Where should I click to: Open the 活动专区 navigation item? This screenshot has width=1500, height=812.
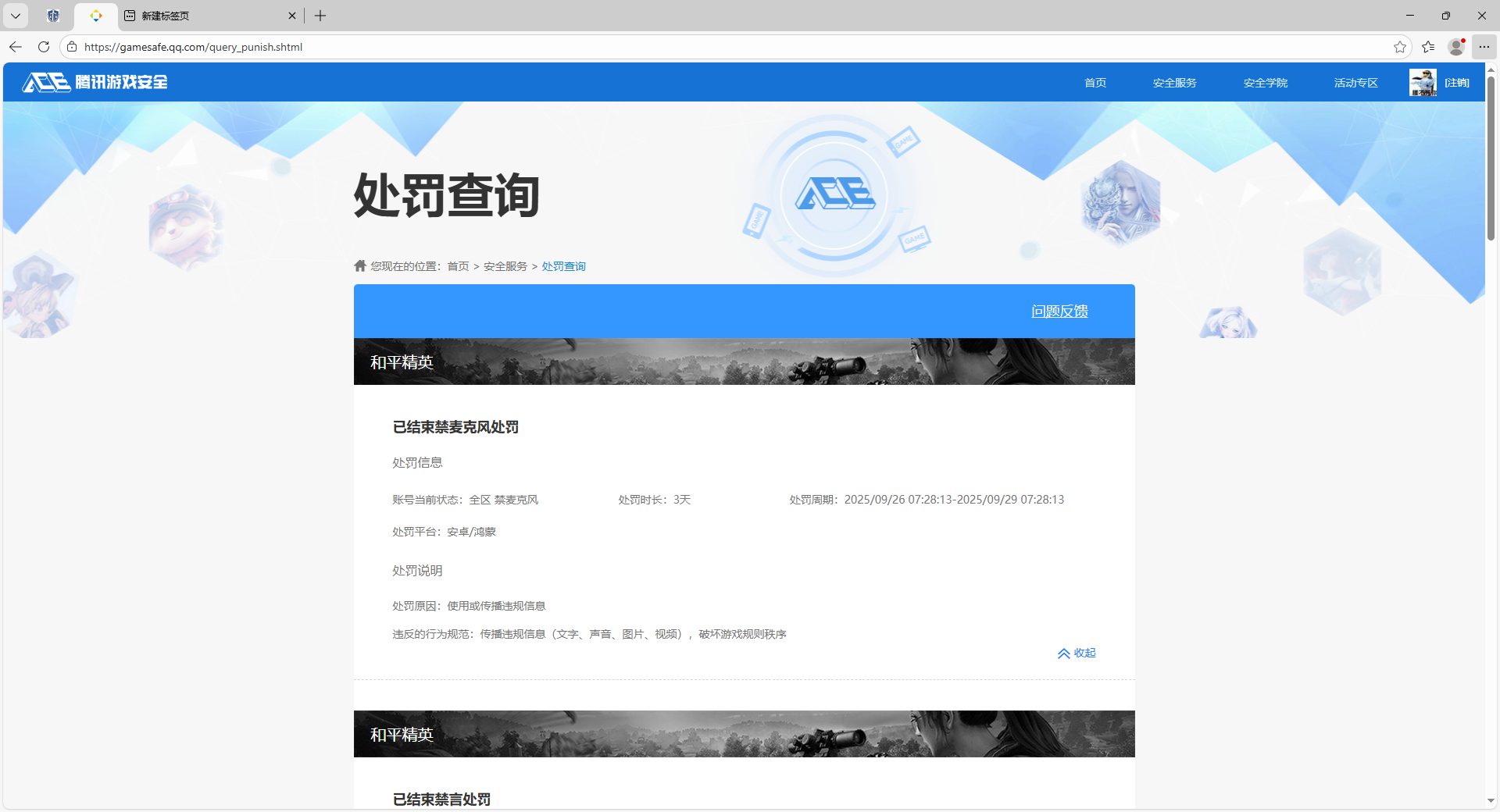[x=1355, y=82]
